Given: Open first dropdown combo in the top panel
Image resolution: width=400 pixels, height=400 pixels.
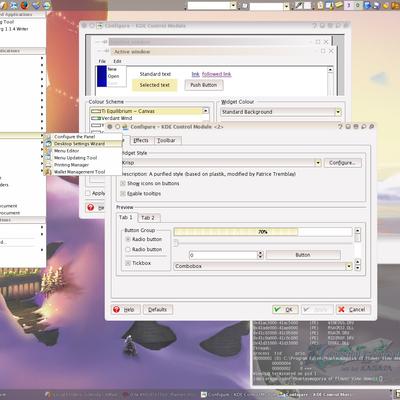Looking at the screenshot, I should (212, 6).
